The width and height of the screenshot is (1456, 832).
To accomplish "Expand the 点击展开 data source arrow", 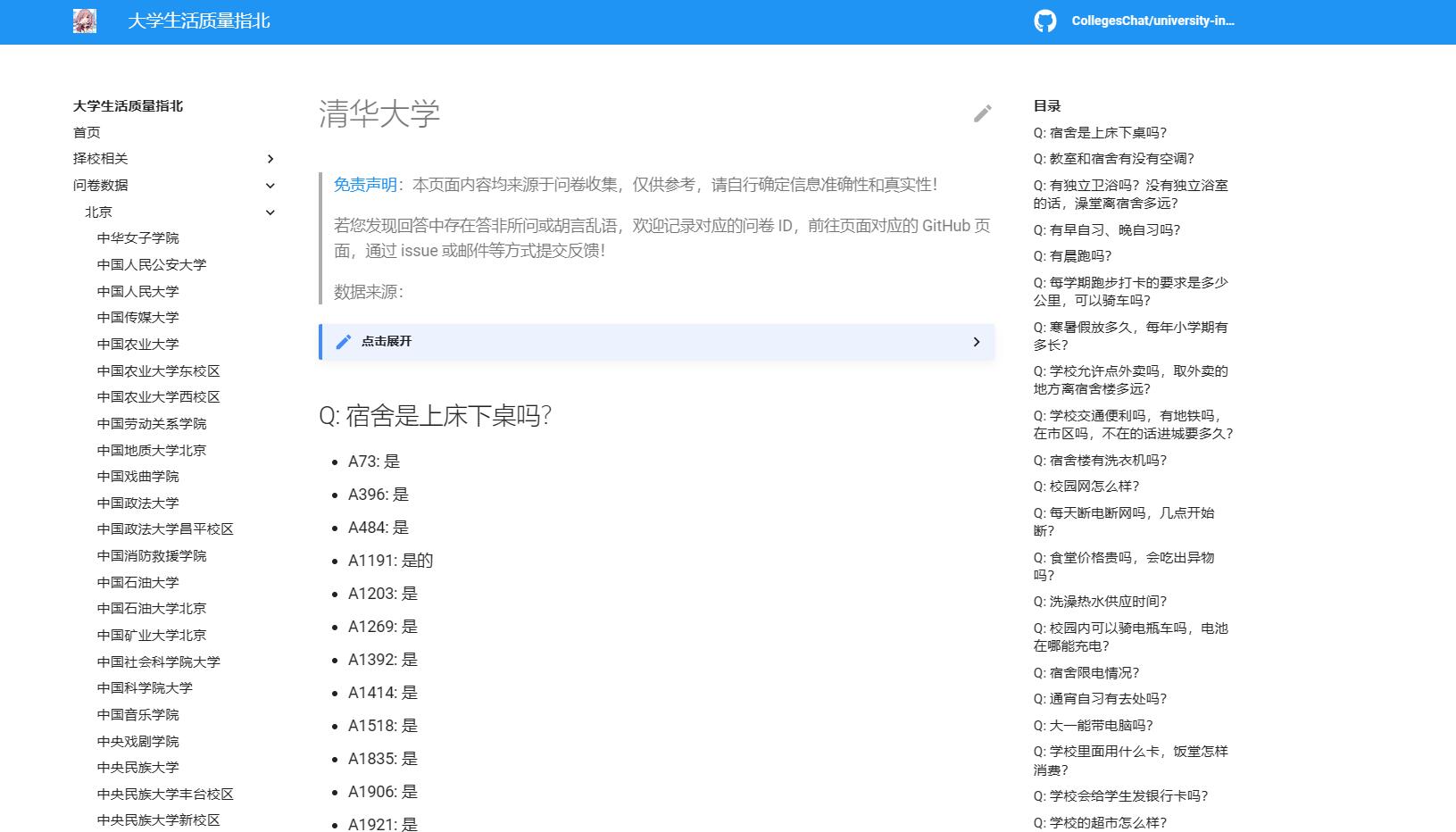I will (x=976, y=342).
